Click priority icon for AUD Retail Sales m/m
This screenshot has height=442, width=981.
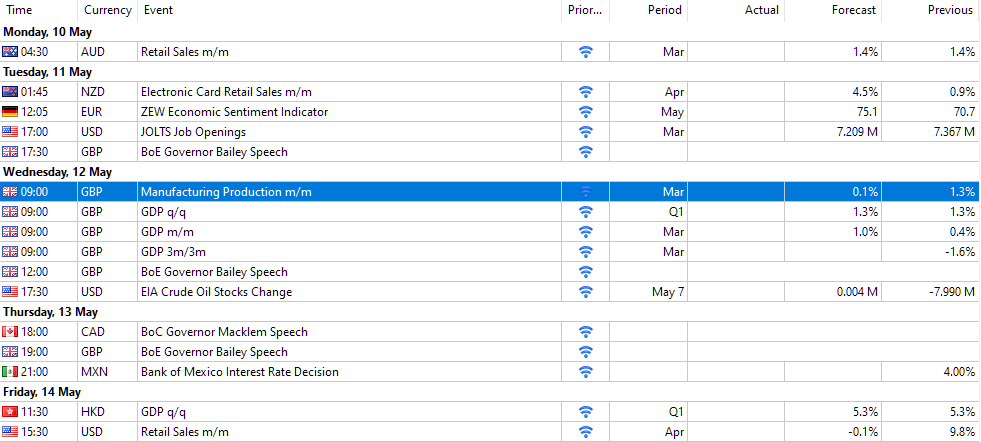coord(586,52)
